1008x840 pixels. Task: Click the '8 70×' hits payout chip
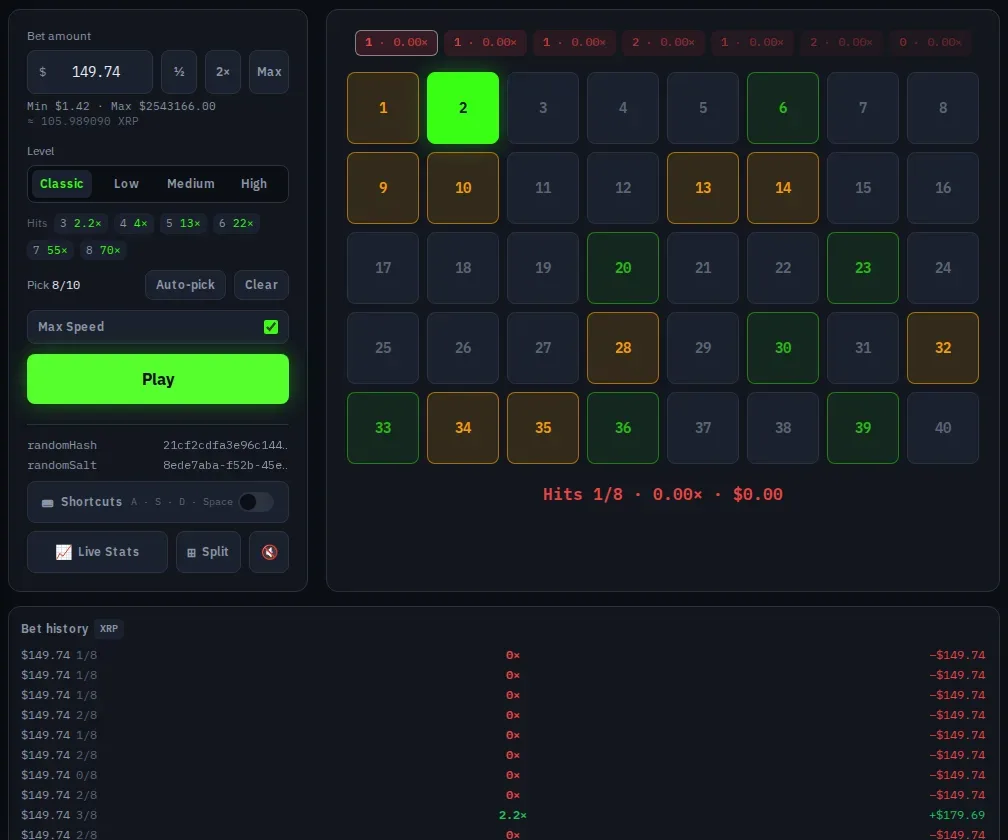(x=103, y=250)
